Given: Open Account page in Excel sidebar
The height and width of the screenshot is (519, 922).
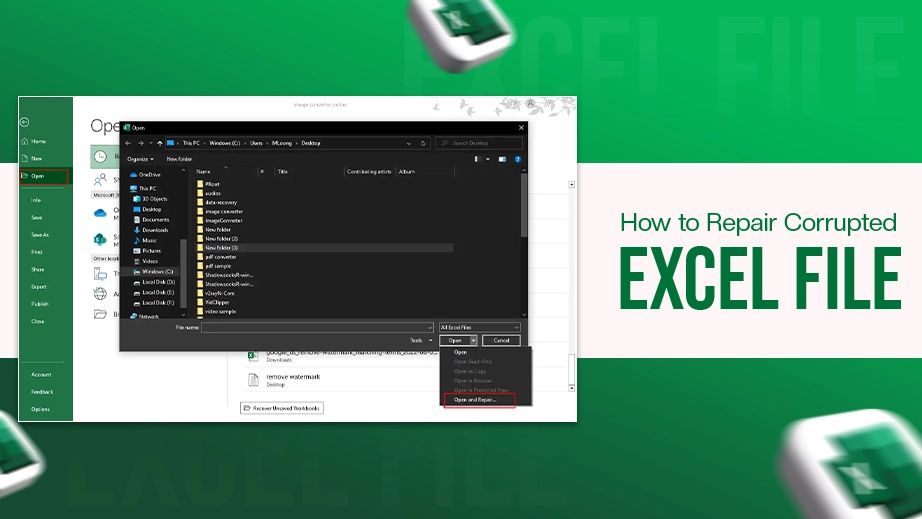Looking at the screenshot, I should (41, 374).
